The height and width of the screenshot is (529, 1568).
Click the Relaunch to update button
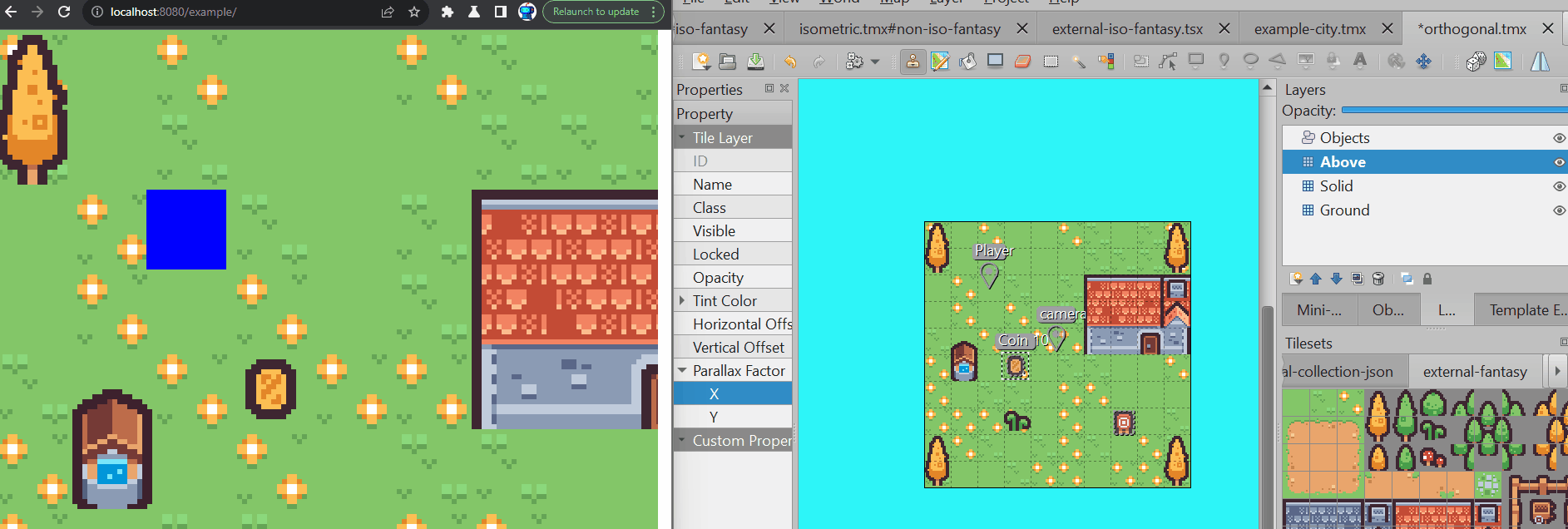coord(596,12)
